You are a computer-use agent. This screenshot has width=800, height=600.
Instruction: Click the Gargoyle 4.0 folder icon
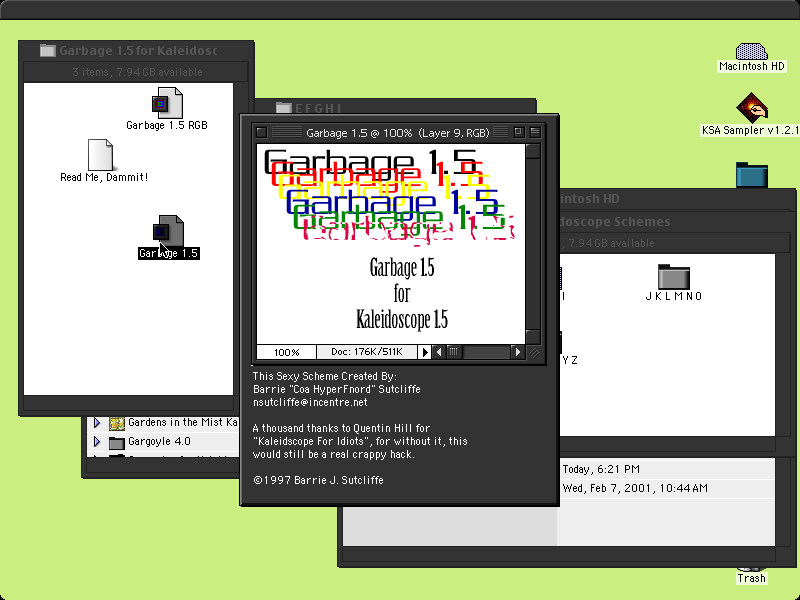pos(117,442)
